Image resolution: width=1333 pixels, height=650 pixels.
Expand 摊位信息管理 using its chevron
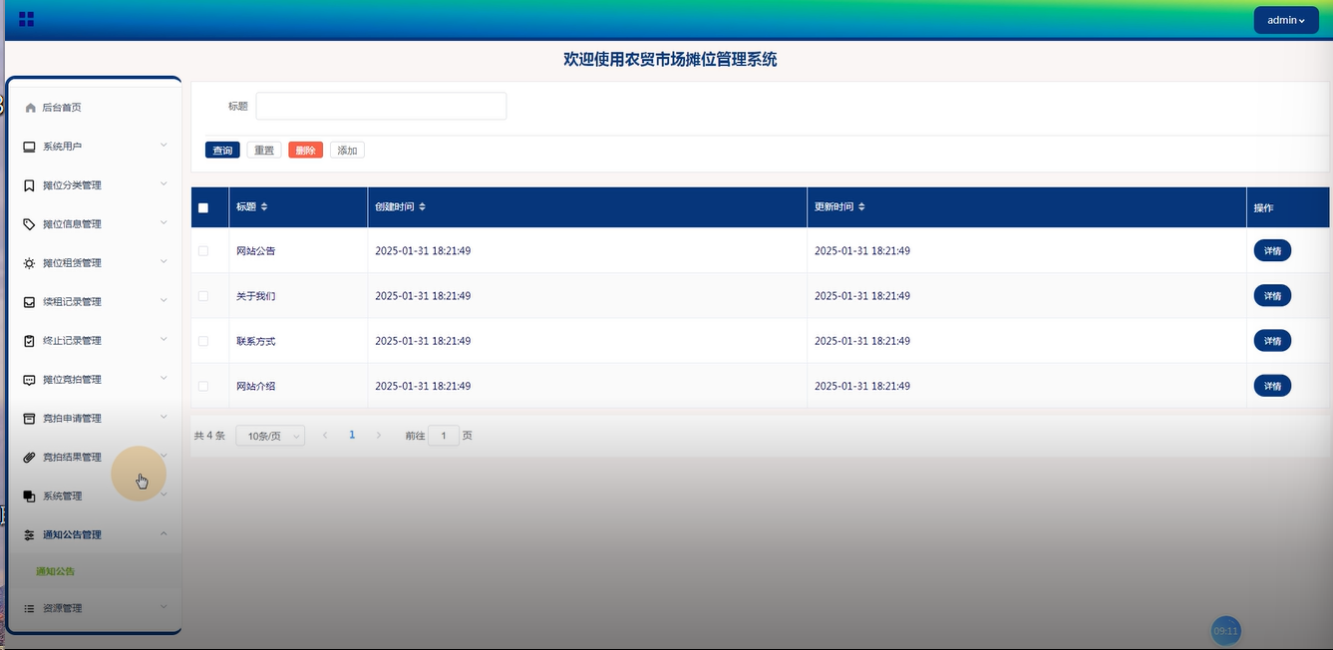164,223
